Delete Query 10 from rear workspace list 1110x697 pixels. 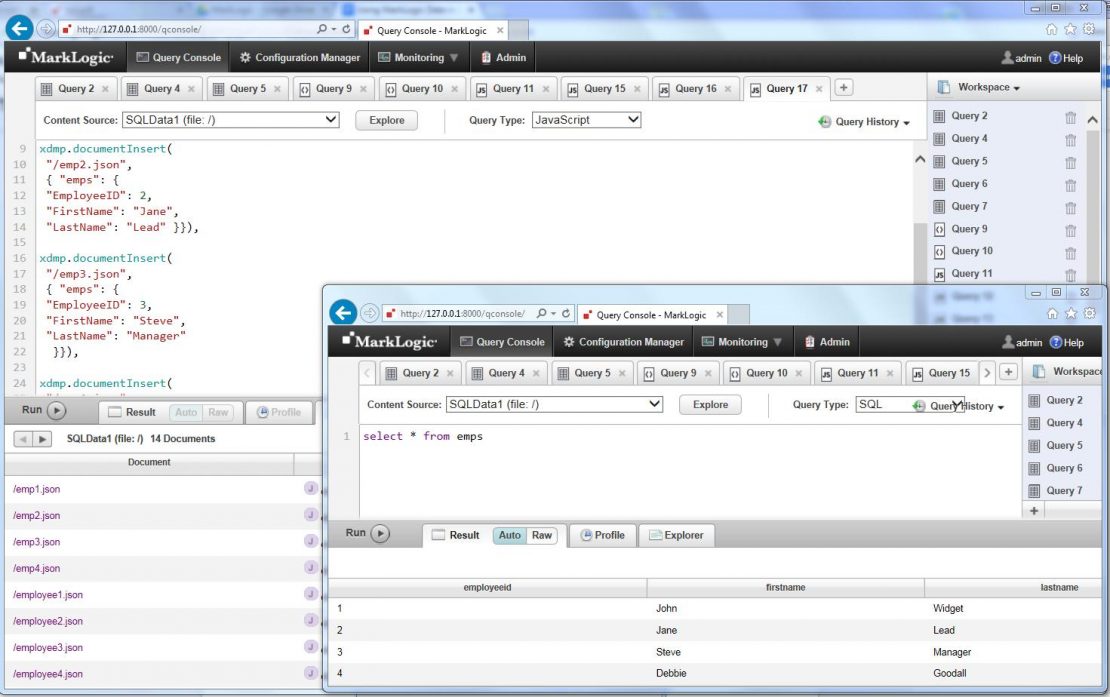coord(1070,252)
